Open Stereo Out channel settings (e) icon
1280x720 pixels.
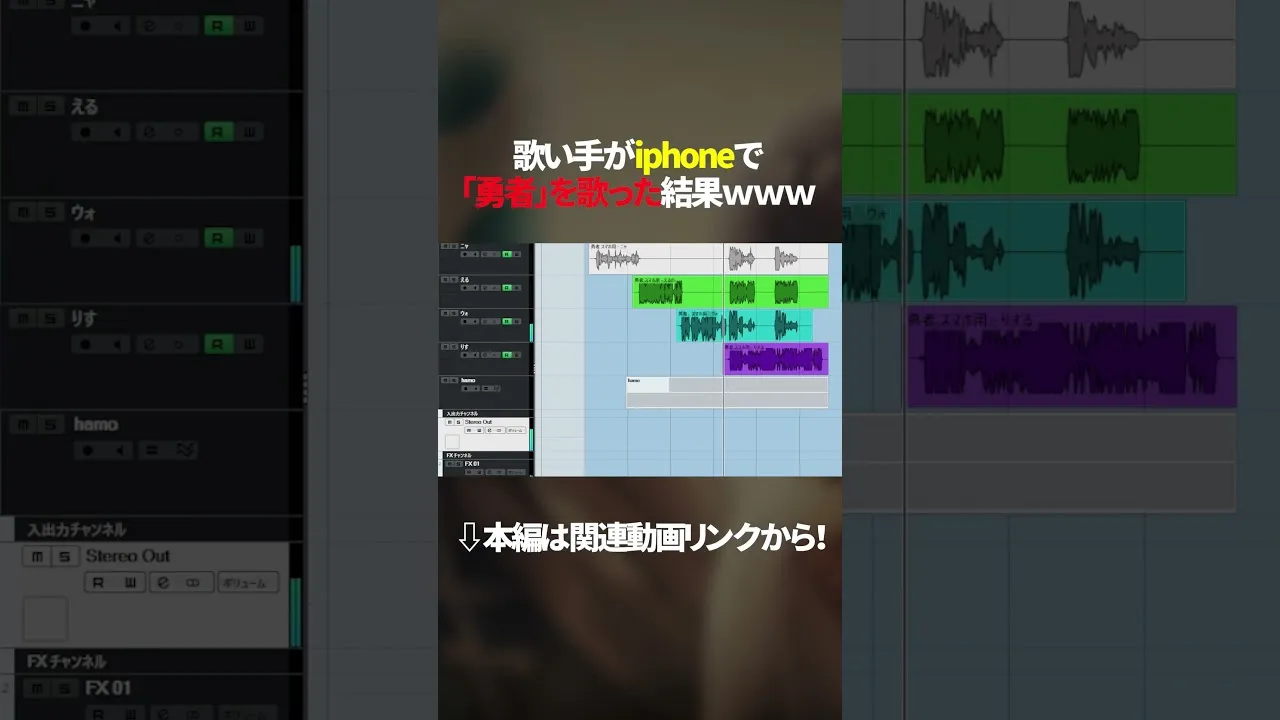[x=163, y=583]
